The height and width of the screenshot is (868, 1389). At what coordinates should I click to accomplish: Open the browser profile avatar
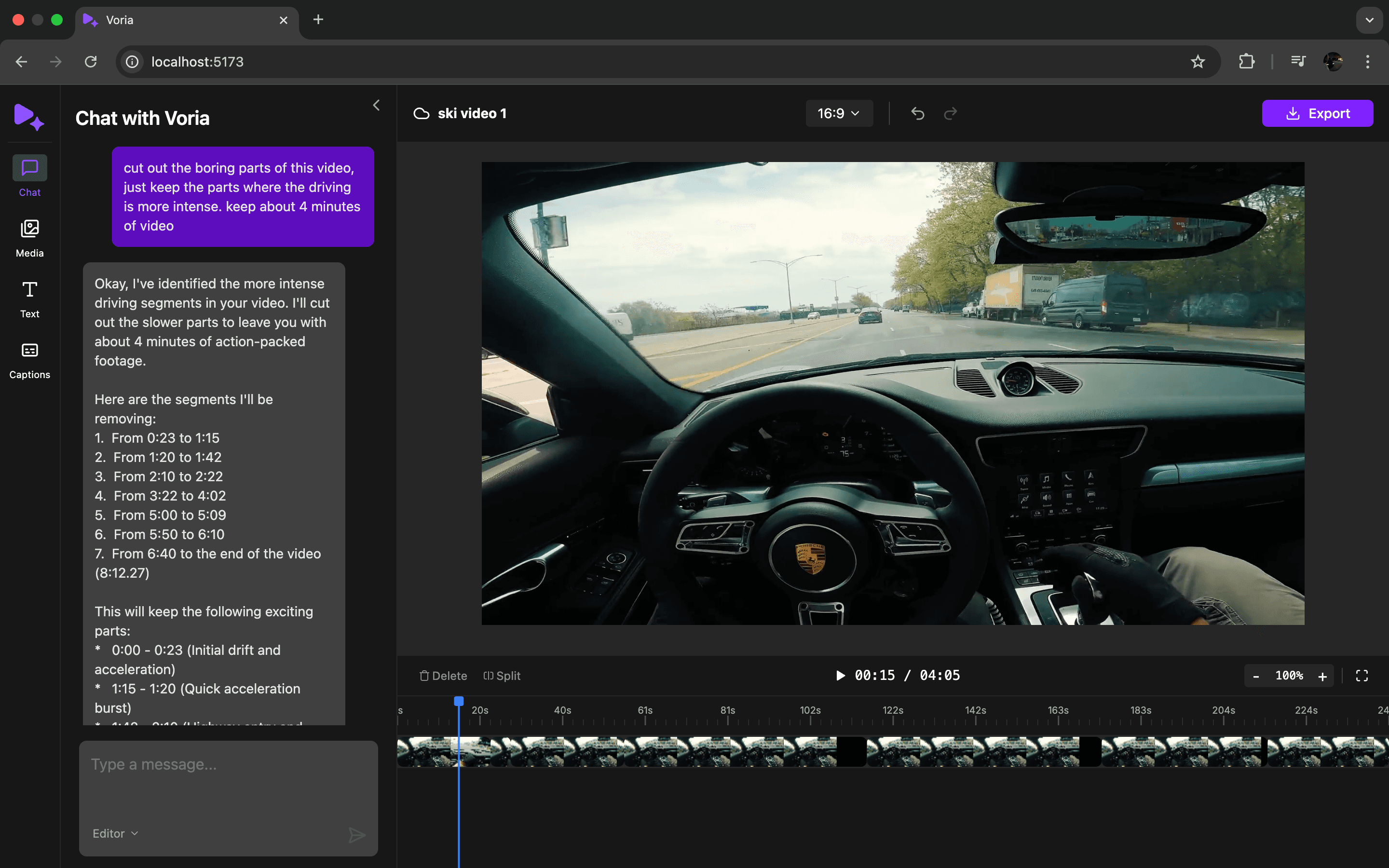(x=1333, y=61)
